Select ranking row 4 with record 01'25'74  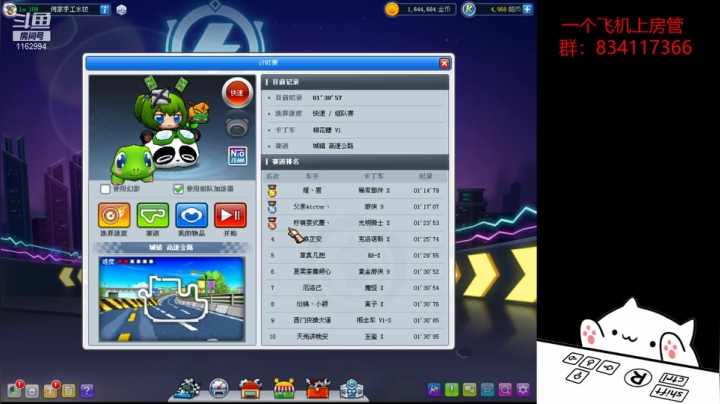point(355,239)
